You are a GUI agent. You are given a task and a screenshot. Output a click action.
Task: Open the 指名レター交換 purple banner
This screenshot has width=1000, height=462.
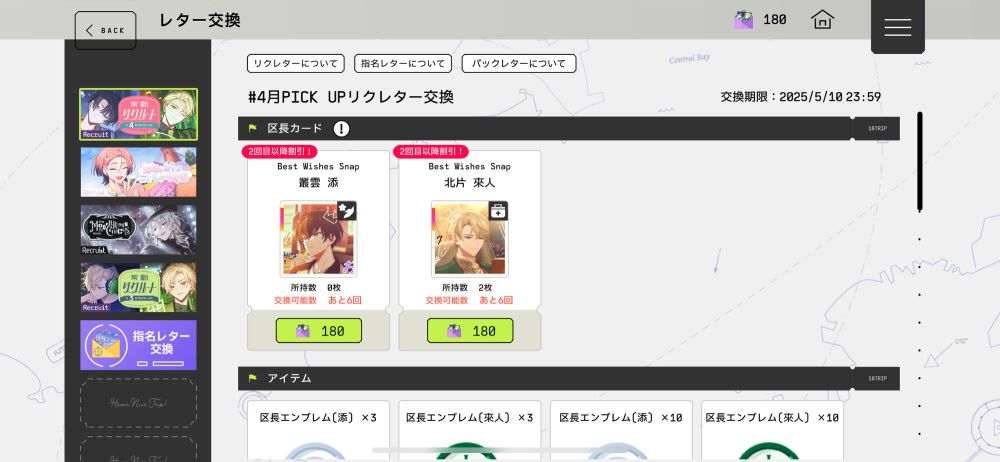click(x=138, y=345)
